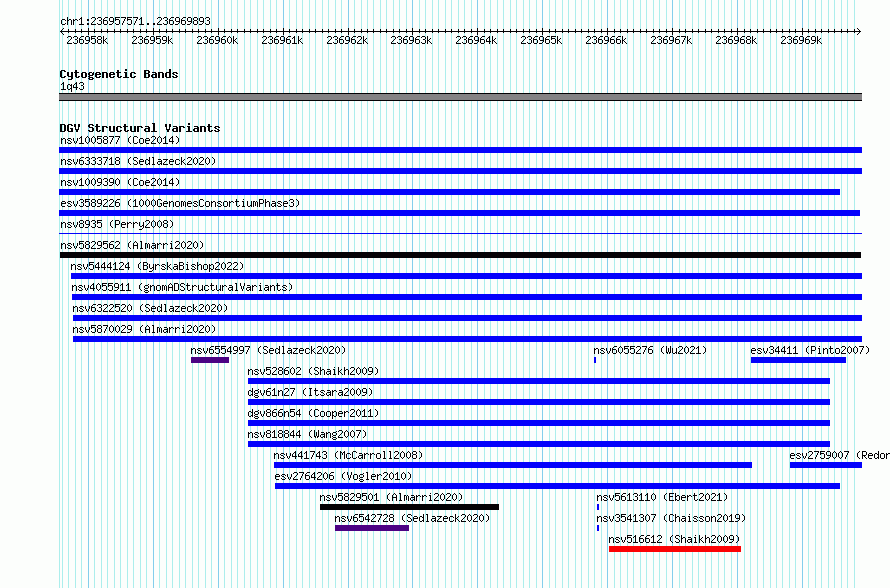Image resolution: width=890 pixels, height=588 pixels.
Task: Select dgv866n54 (Cooper2011) label
Action: 313,413
